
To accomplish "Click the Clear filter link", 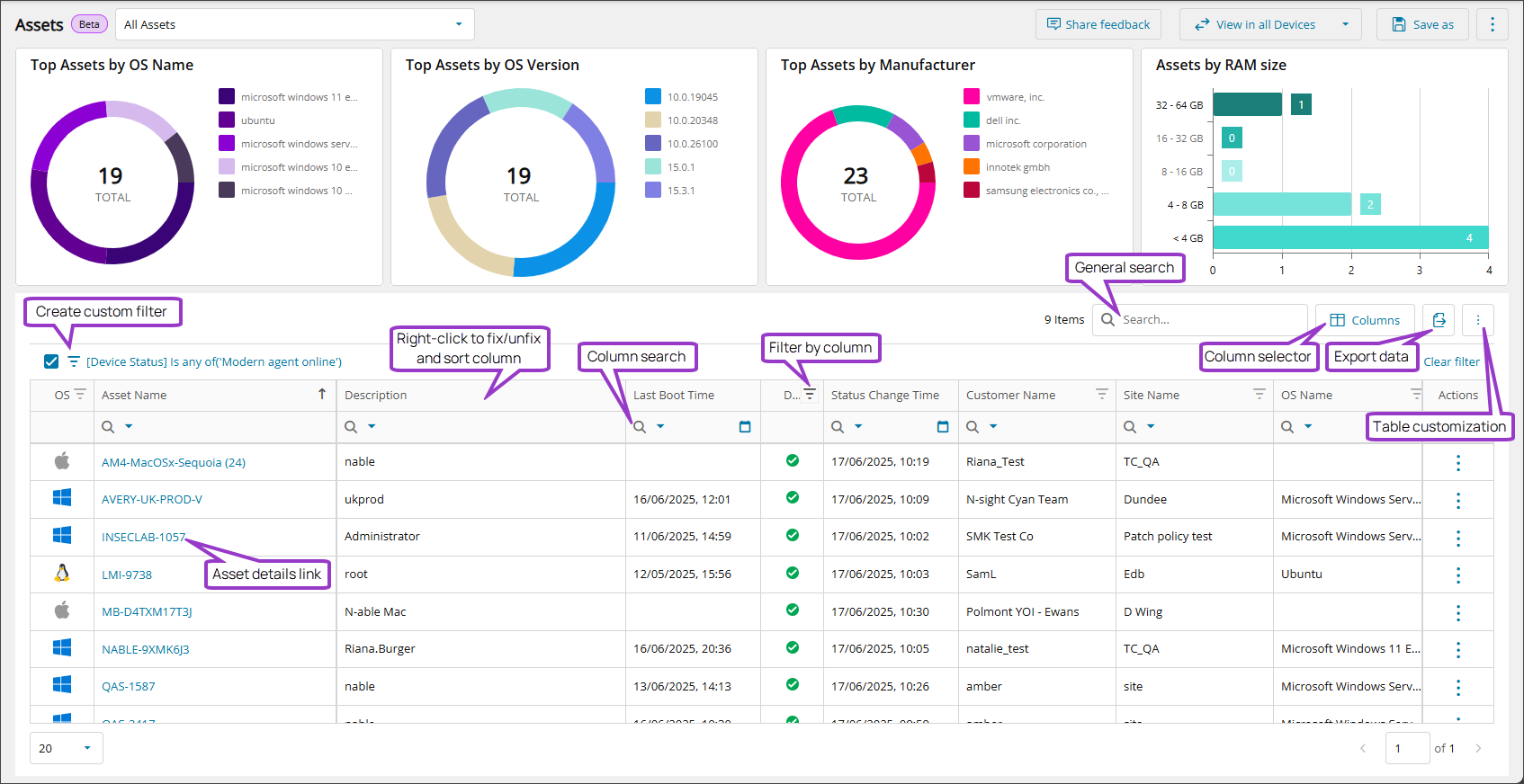I will click(1451, 361).
